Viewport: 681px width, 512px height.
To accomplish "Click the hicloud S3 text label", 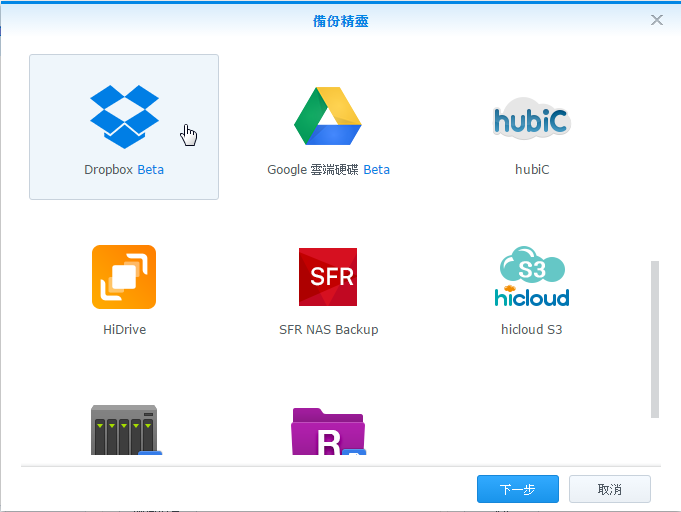I will point(532,330).
